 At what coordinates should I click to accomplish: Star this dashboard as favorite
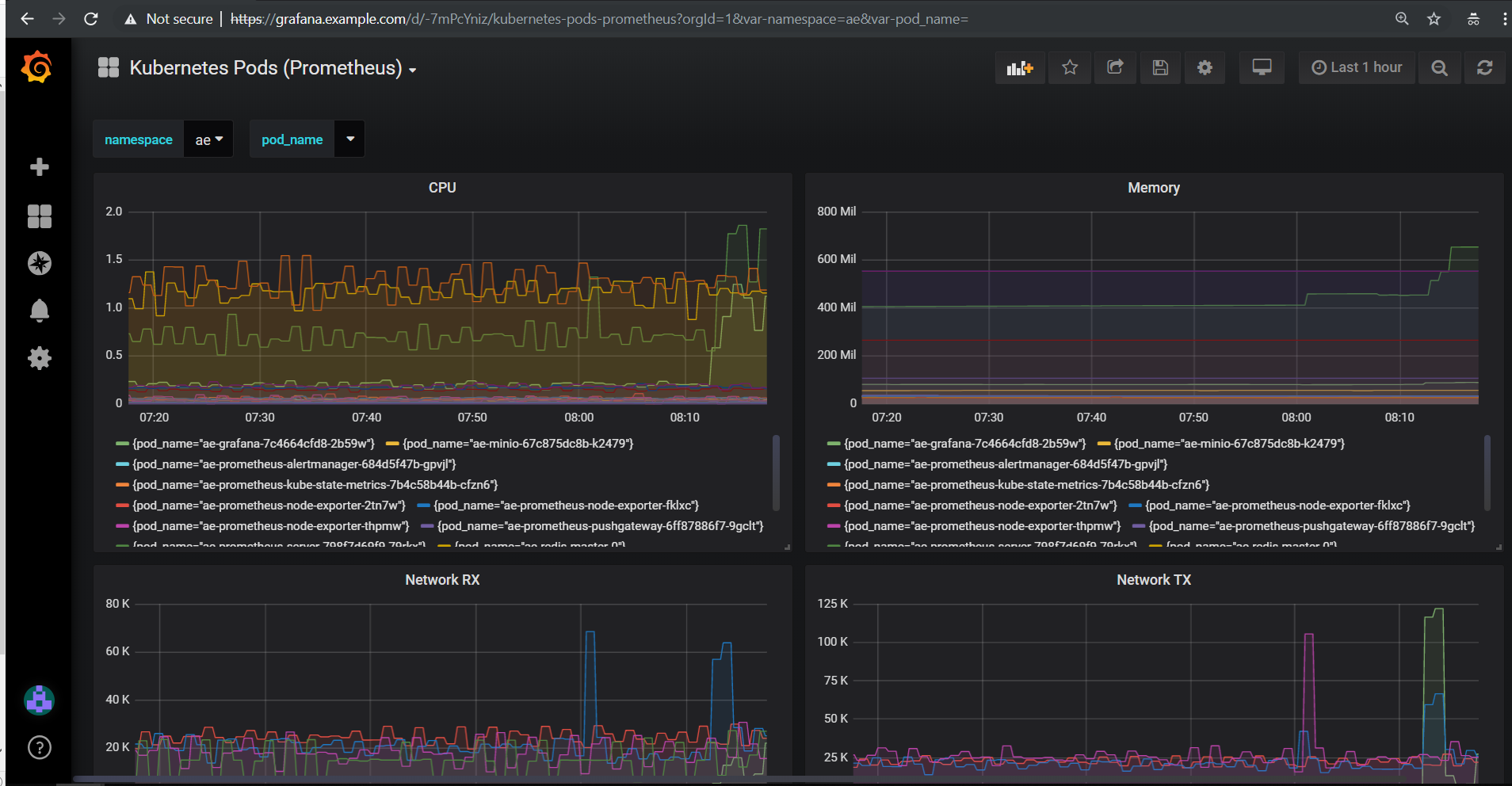(x=1070, y=68)
